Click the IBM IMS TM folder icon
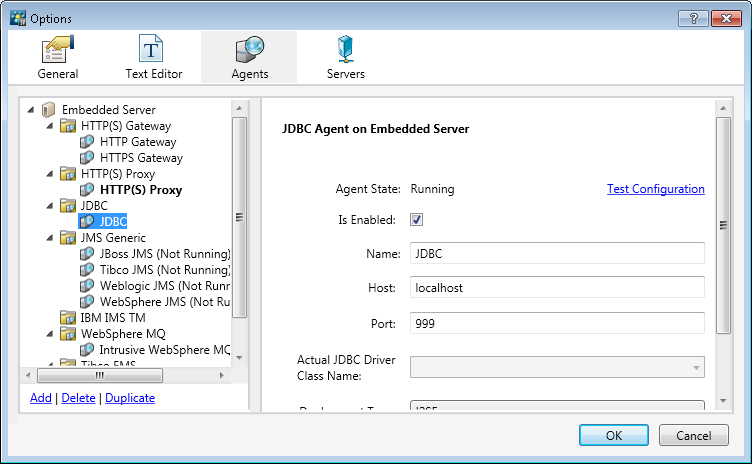This screenshot has width=752, height=464. (68, 318)
